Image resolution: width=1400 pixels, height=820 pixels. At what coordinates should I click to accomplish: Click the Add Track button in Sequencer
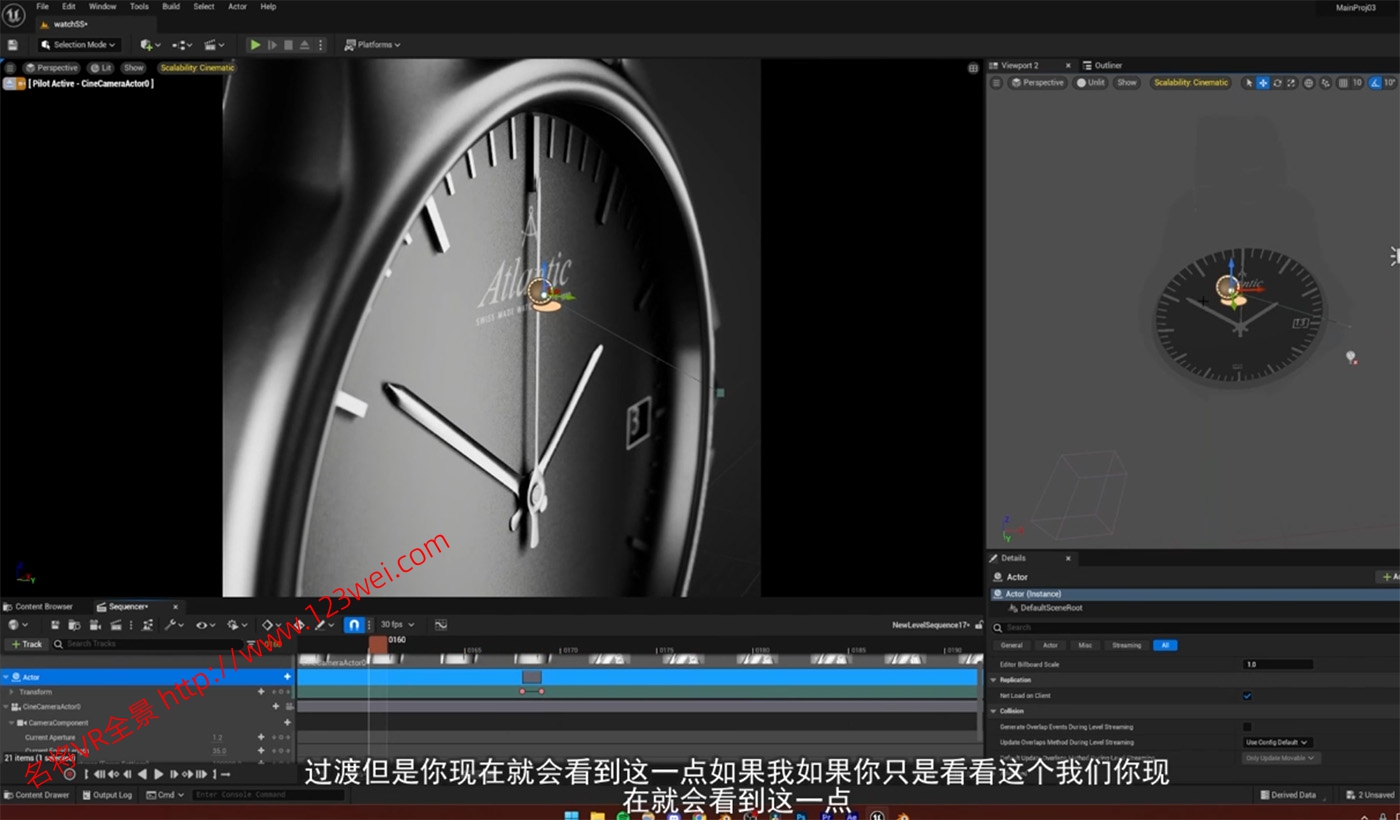point(27,643)
